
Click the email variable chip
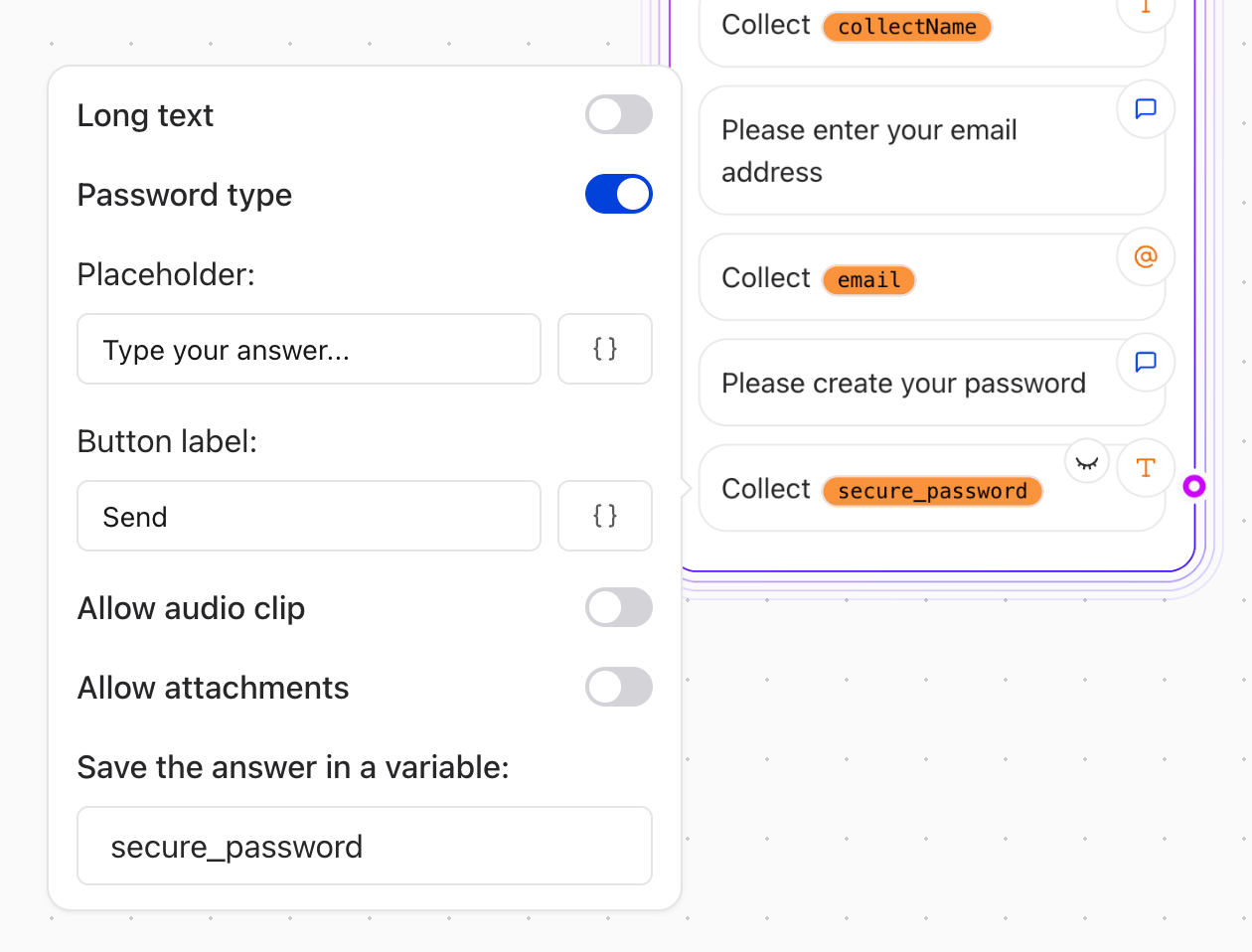(x=868, y=279)
